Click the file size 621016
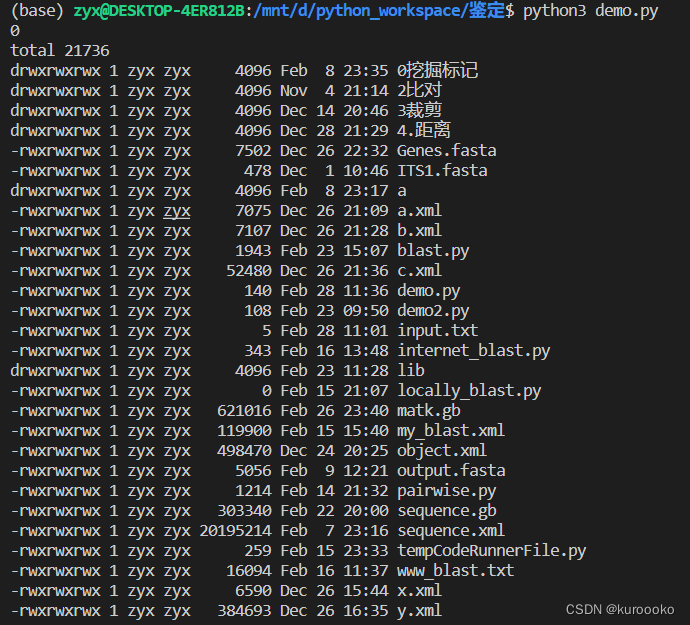This screenshot has width=690, height=625. (x=244, y=411)
